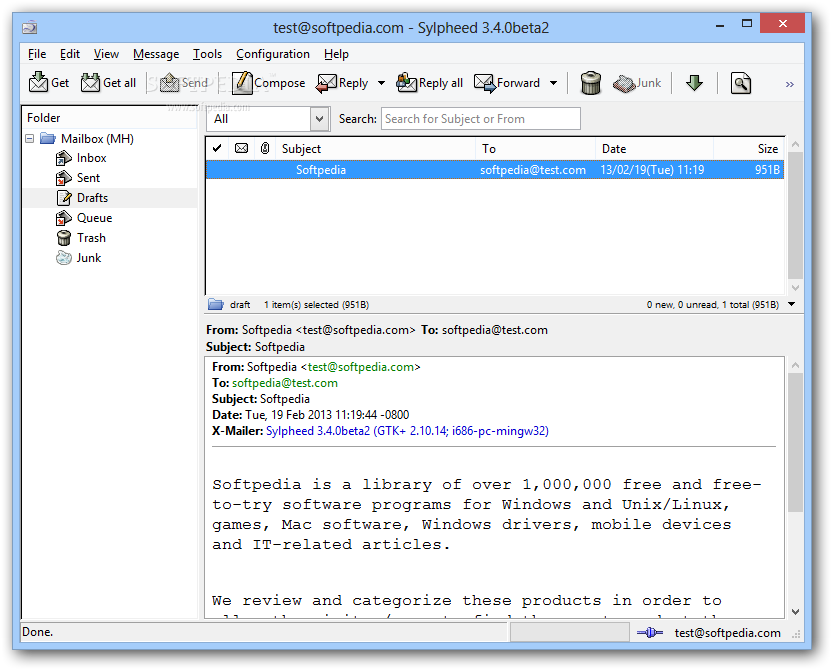This screenshot has width=832, height=670.
Task: Open the Forward dropdown arrow
Action: [x=553, y=83]
